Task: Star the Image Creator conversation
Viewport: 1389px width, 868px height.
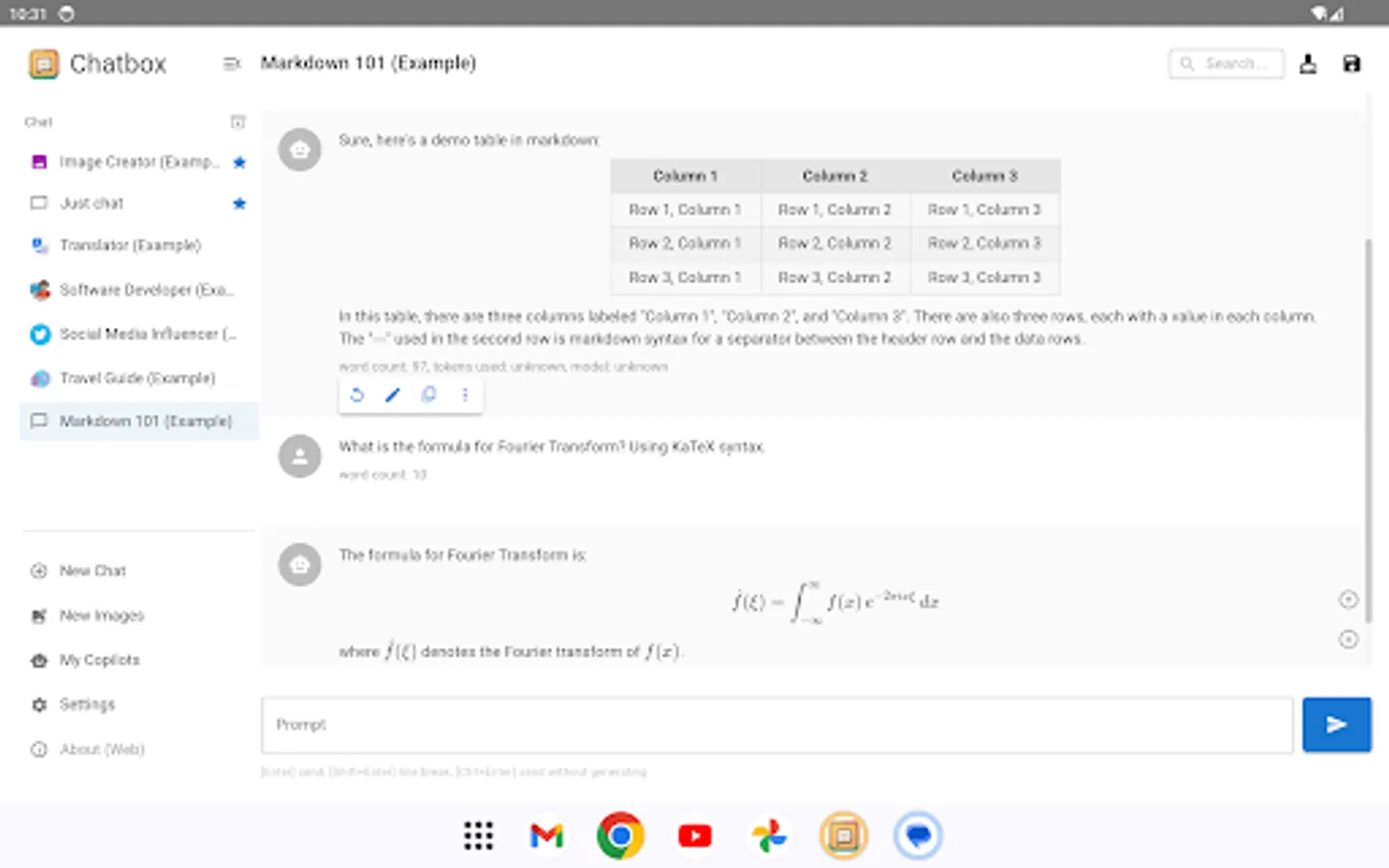Action: (x=239, y=162)
